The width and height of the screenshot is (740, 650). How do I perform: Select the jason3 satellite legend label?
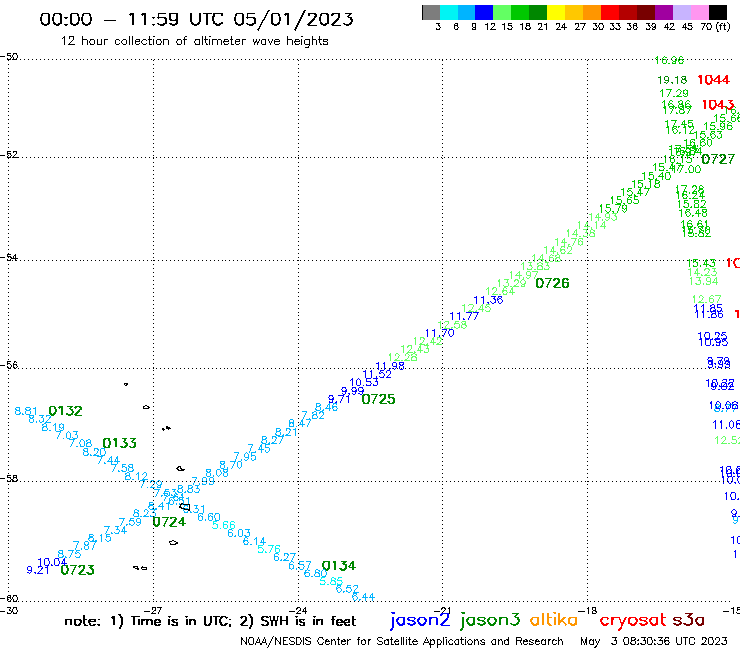(x=490, y=620)
